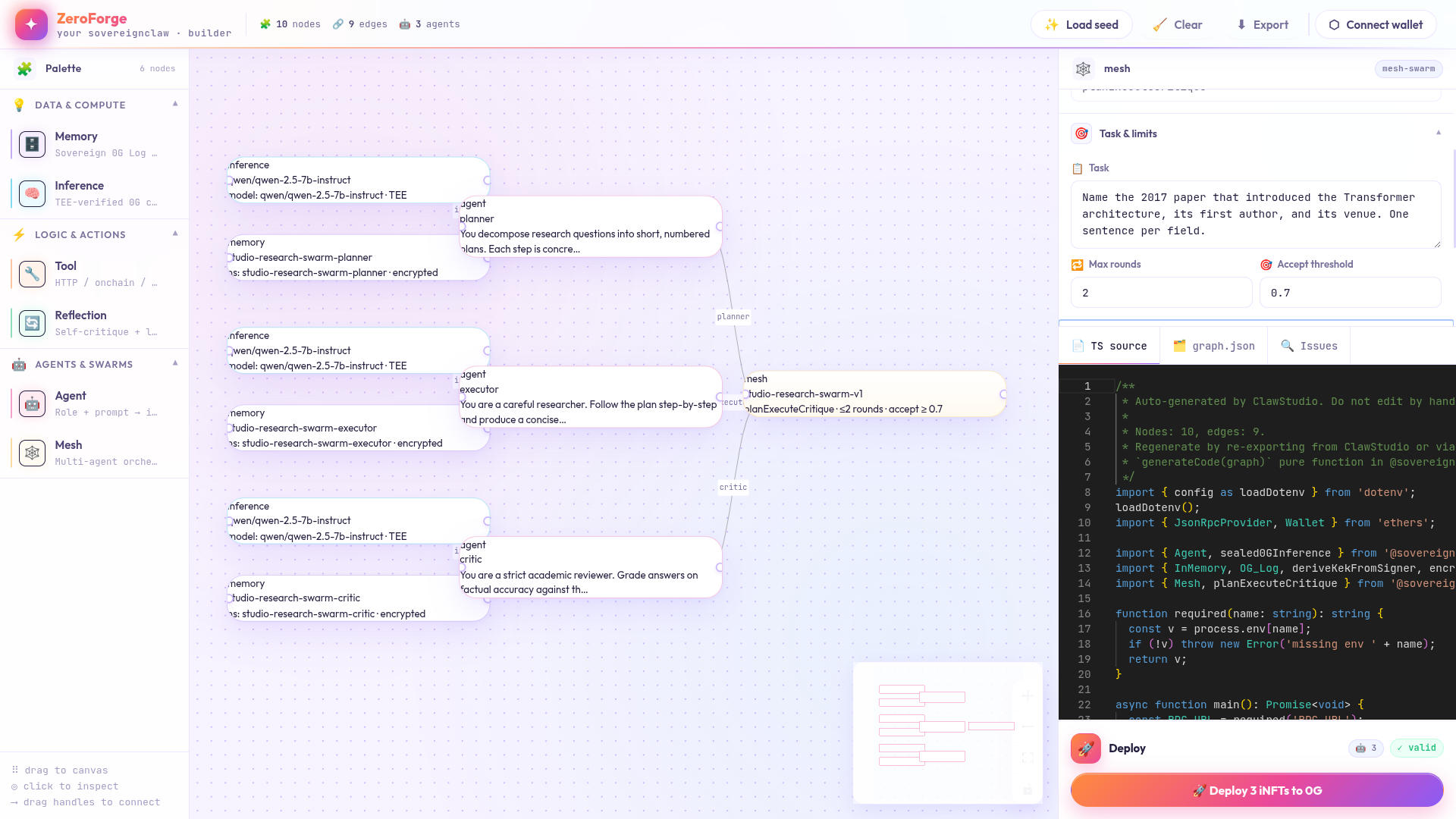Click the Deploy rocket icon
The image size is (1456, 819).
(x=1086, y=748)
